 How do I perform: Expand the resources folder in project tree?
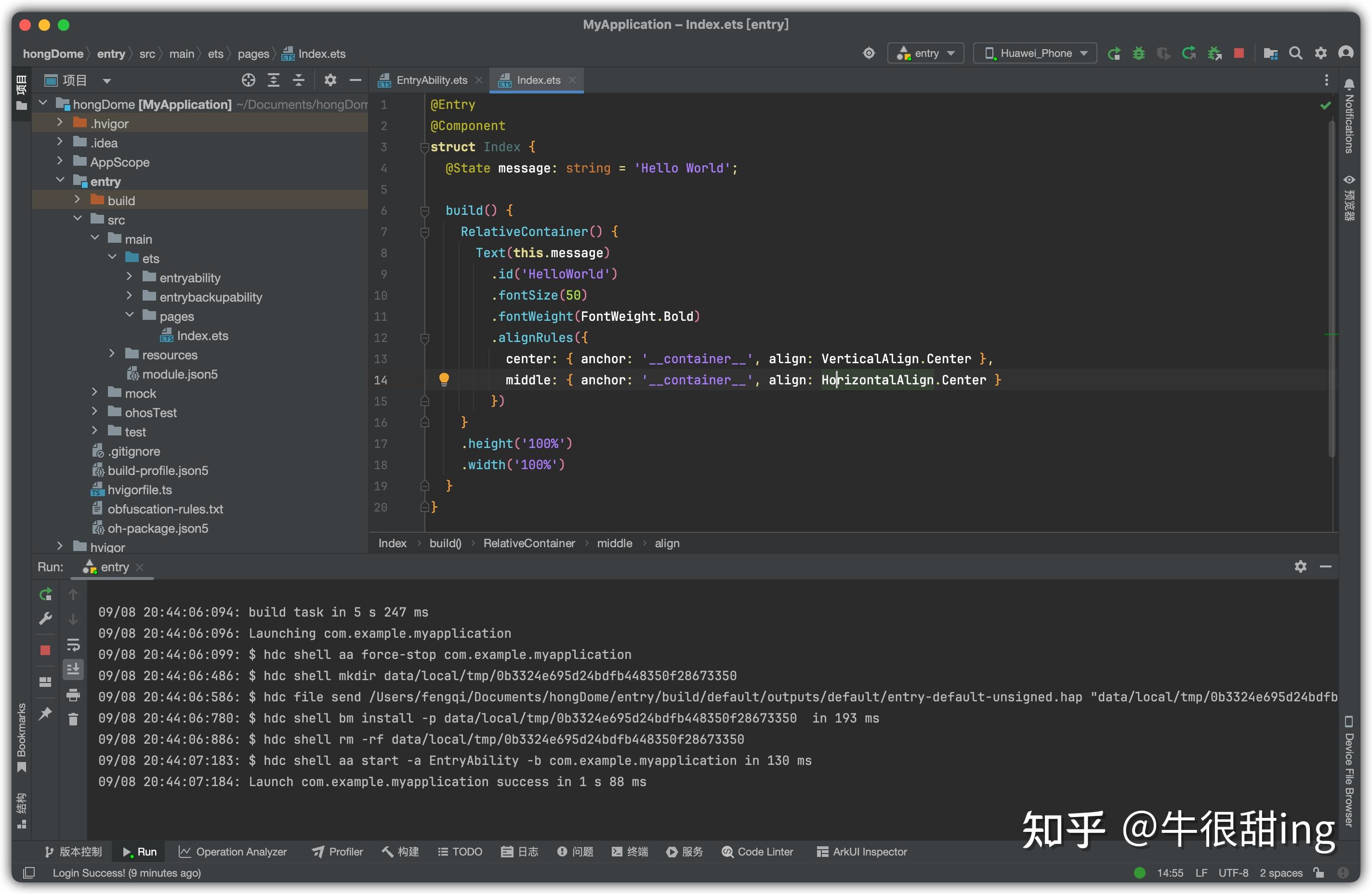(x=112, y=355)
